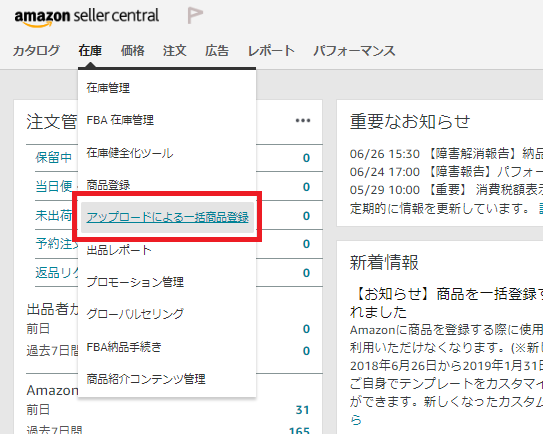Select 在庫管理 from the dropdown
543x434 pixels.
(x=108, y=88)
